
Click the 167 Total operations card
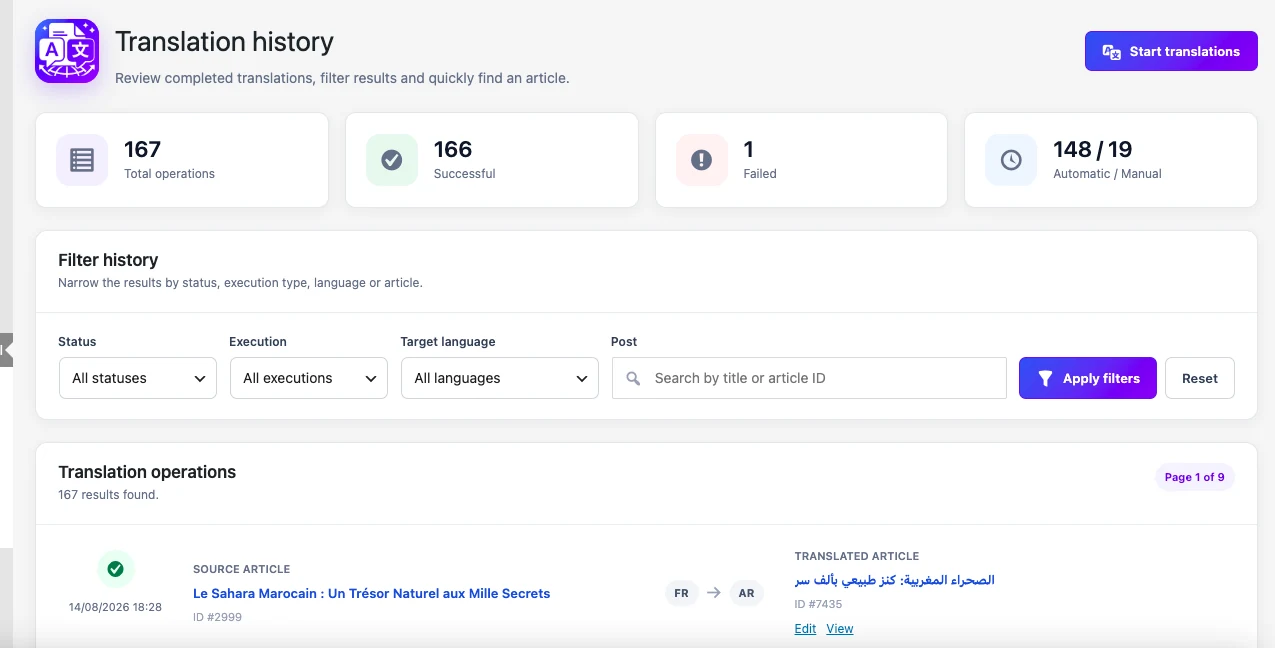(182, 160)
